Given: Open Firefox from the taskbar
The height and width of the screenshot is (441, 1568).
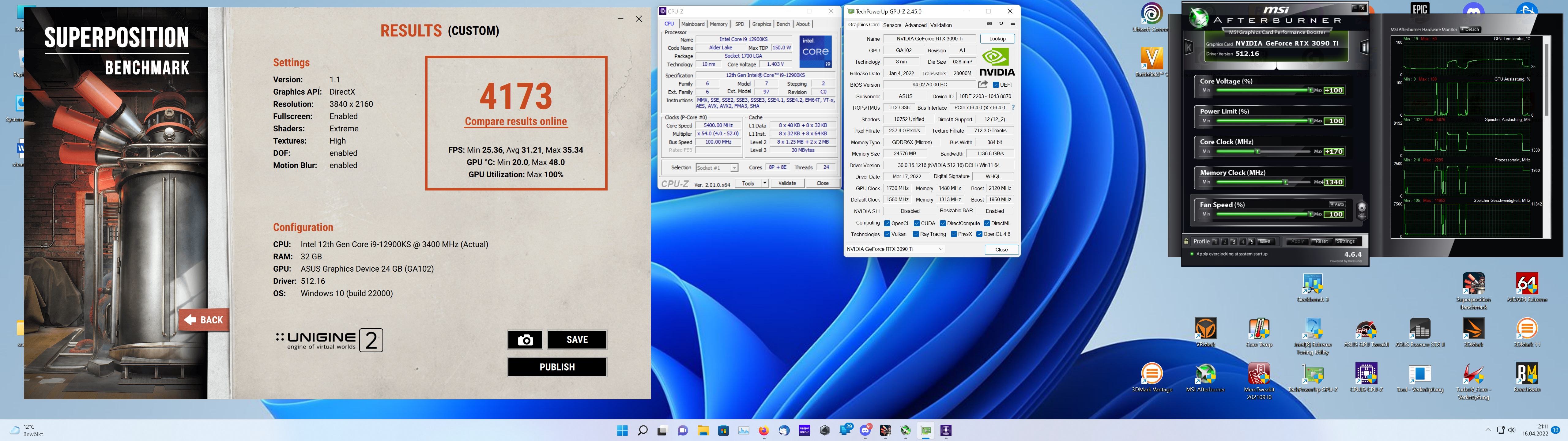Looking at the screenshot, I should click(x=764, y=431).
